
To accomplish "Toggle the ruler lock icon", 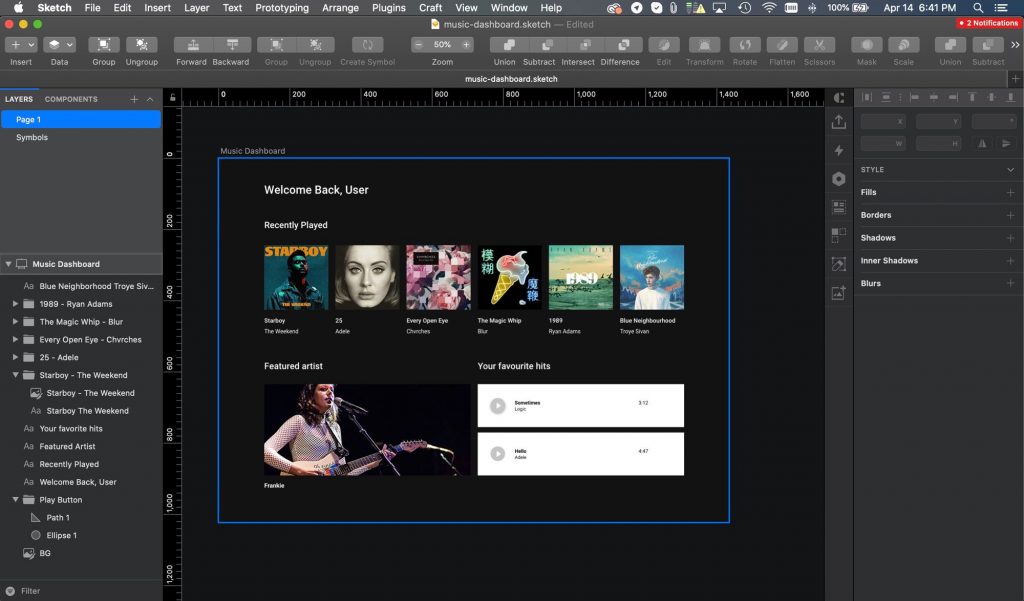I will click(172, 98).
